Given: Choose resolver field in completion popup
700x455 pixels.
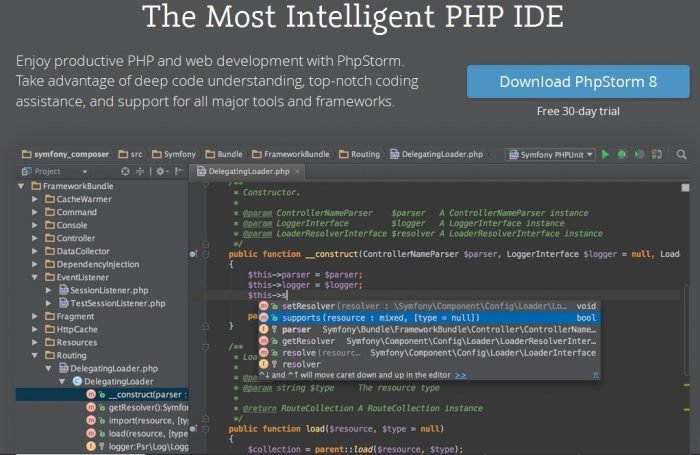Looking at the screenshot, I should point(429,364).
